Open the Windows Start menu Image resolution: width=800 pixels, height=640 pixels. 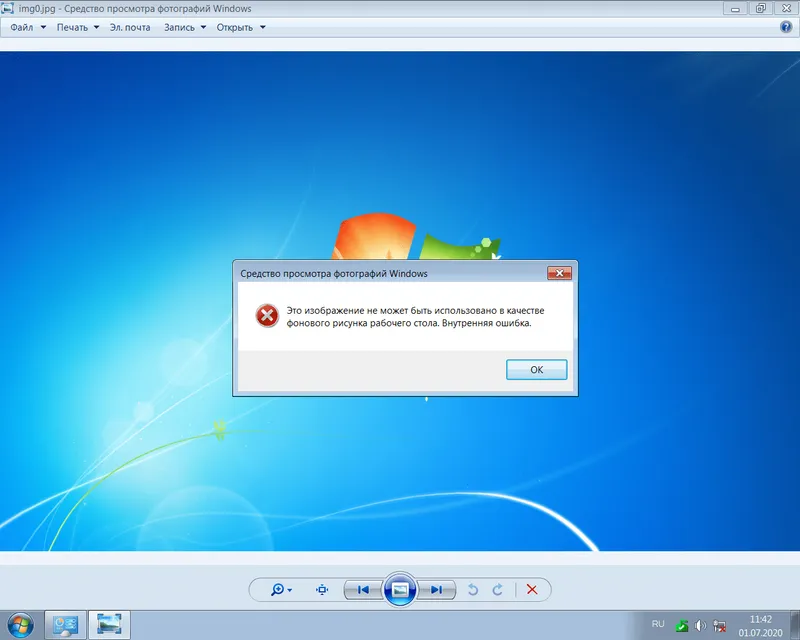(x=20, y=625)
